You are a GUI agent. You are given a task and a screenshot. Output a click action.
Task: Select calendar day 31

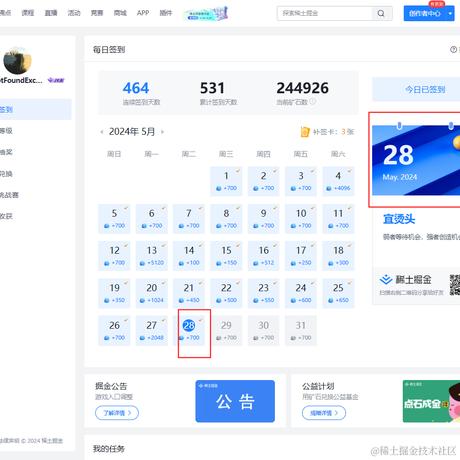point(301,331)
